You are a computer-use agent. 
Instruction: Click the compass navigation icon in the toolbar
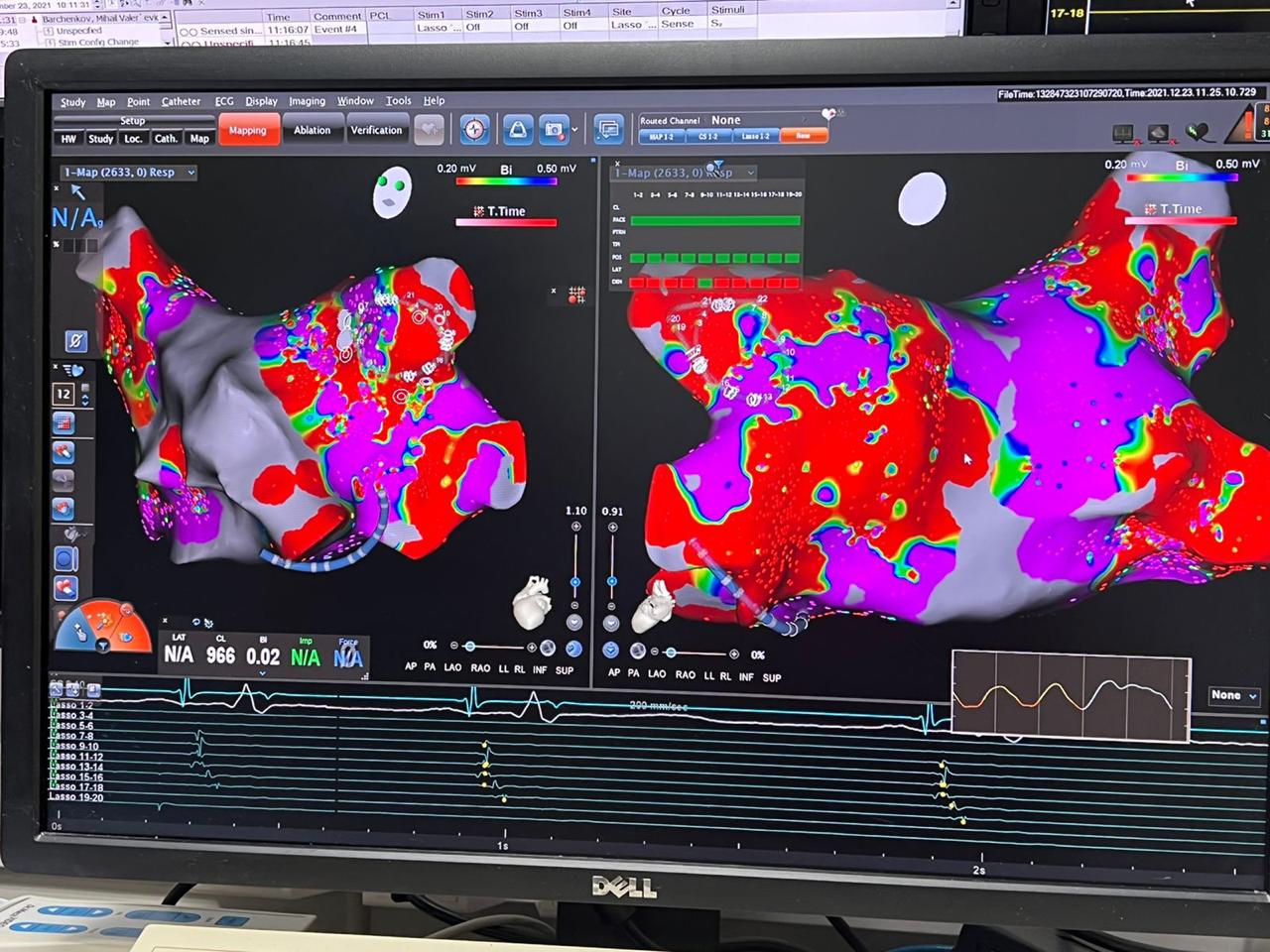474,130
